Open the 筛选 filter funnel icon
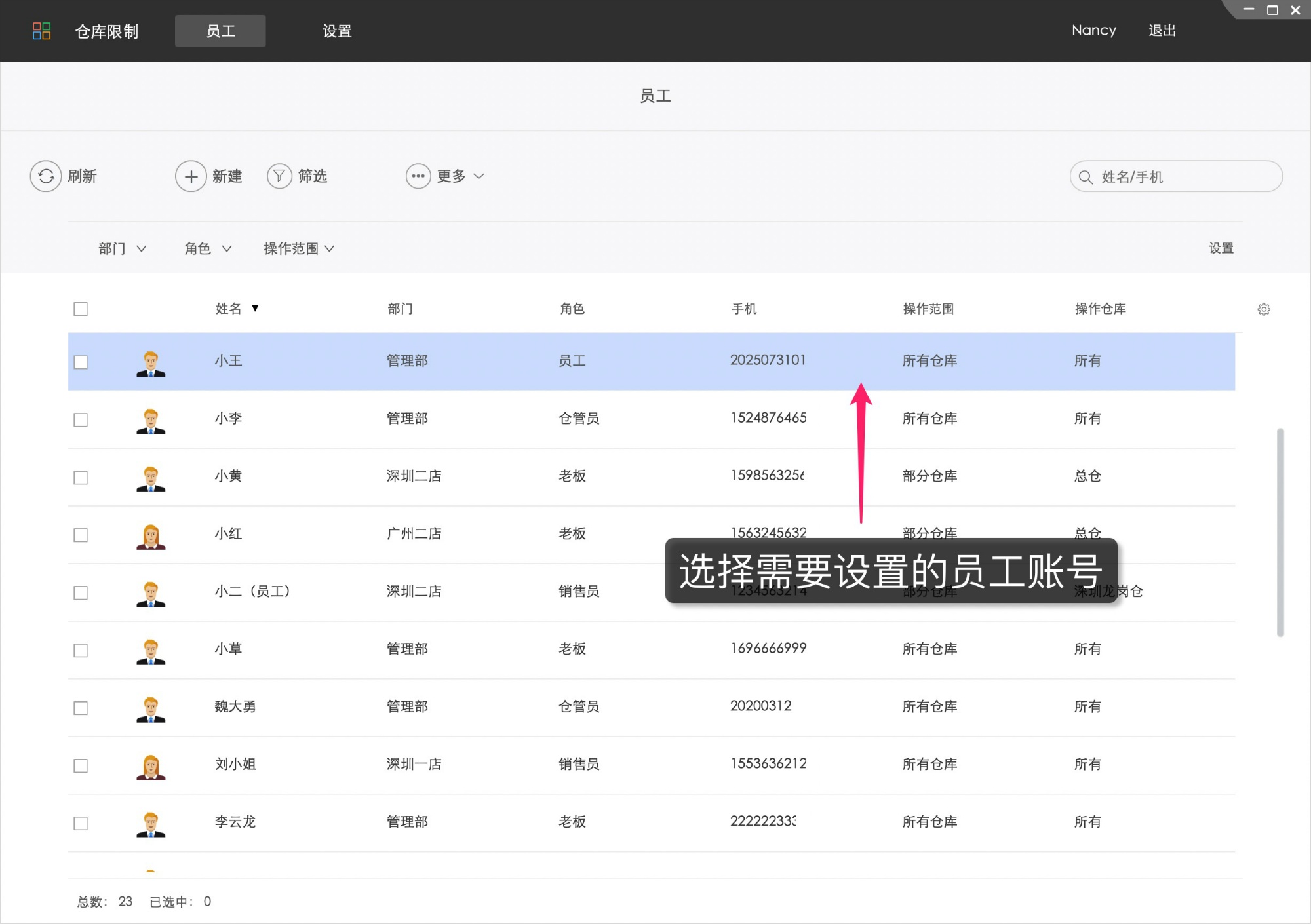The width and height of the screenshot is (1311, 924). (x=279, y=176)
